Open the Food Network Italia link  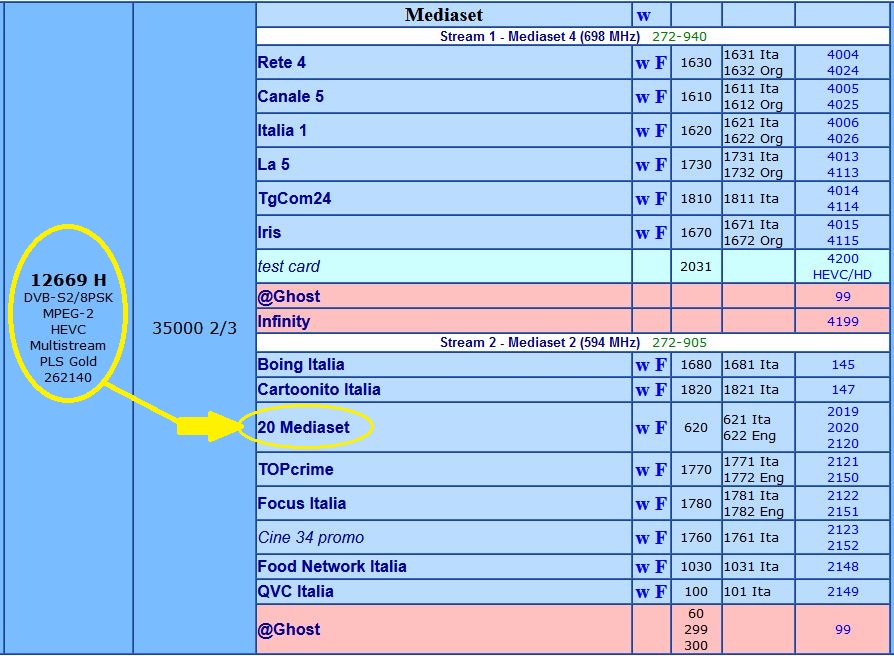[332, 567]
